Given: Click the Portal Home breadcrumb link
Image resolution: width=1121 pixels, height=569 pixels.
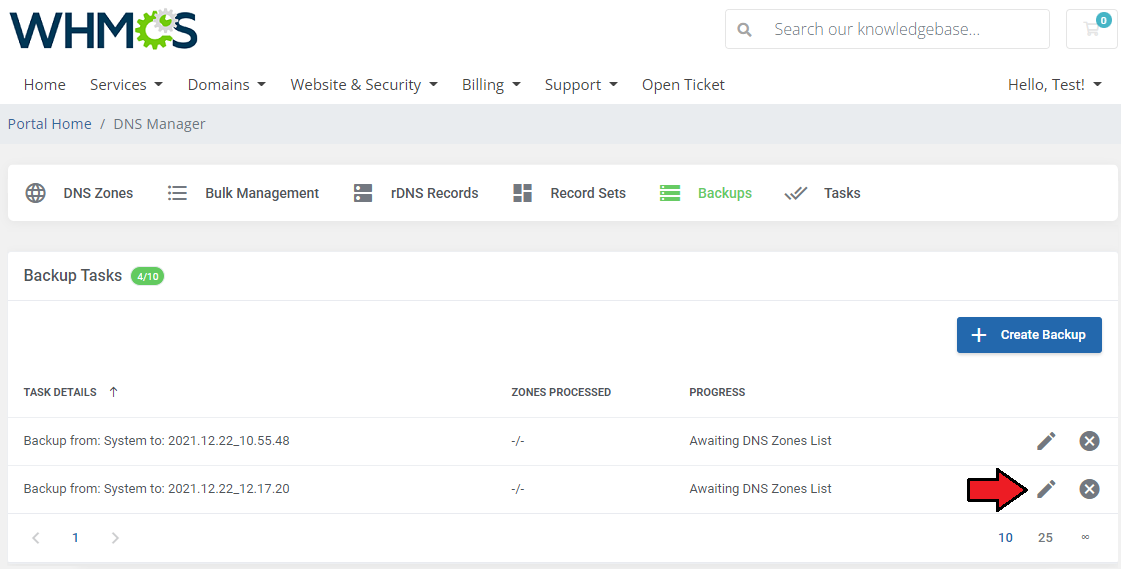Looking at the screenshot, I should click(x=49, y=124).
